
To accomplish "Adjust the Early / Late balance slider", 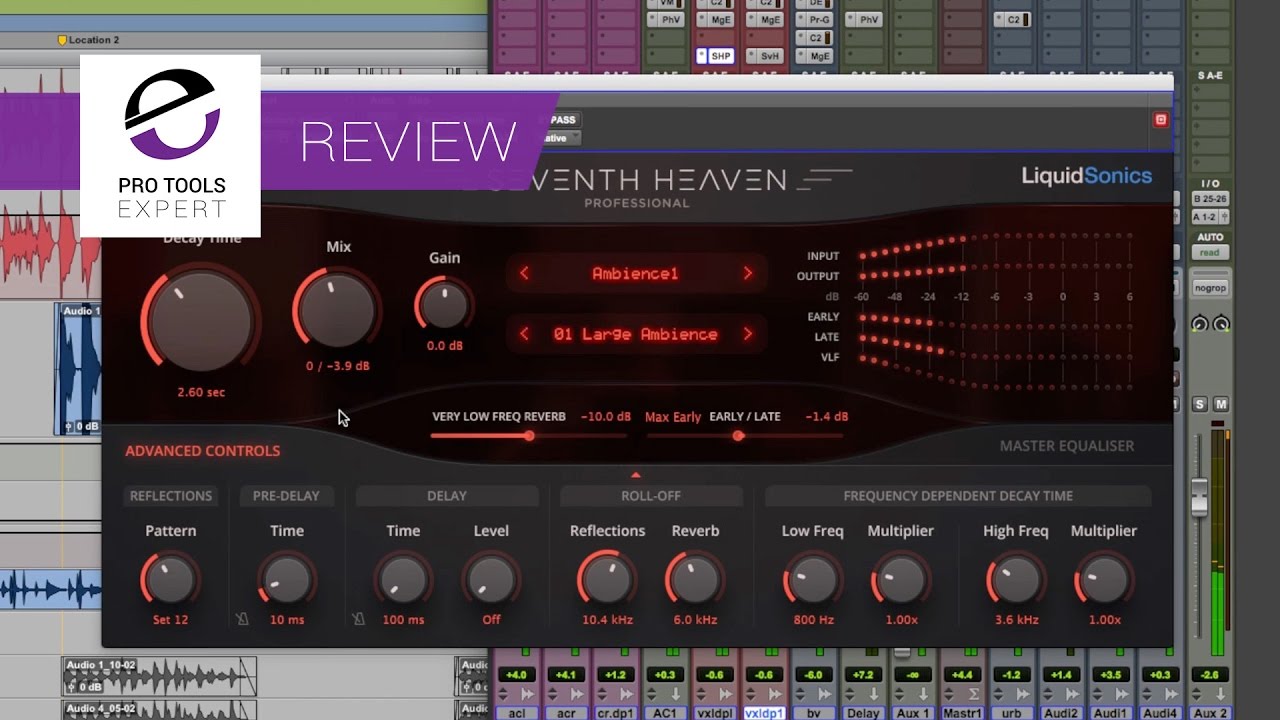I will [738, 435].
